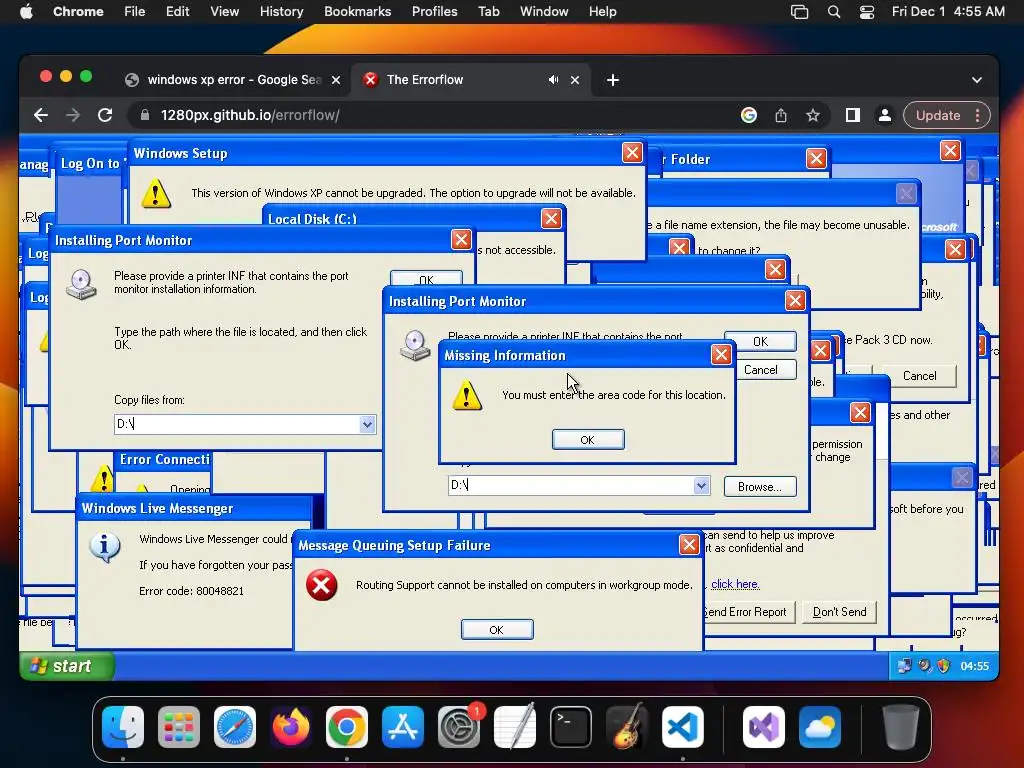
Task: Open the File menu
Action: 135,12
